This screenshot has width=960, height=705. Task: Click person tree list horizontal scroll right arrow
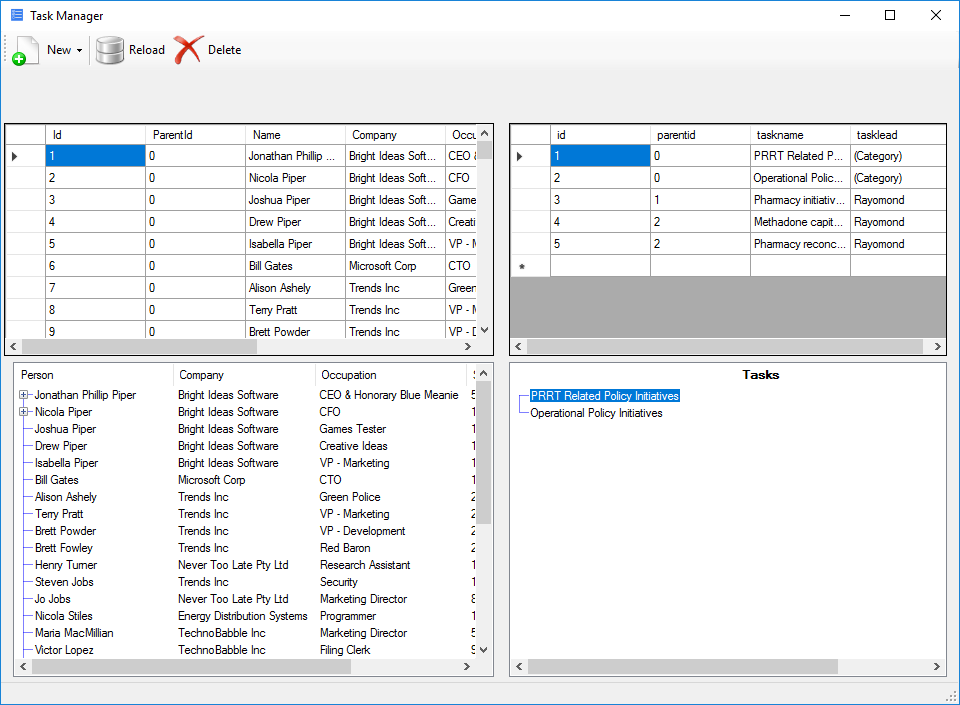tap(467, 666)
